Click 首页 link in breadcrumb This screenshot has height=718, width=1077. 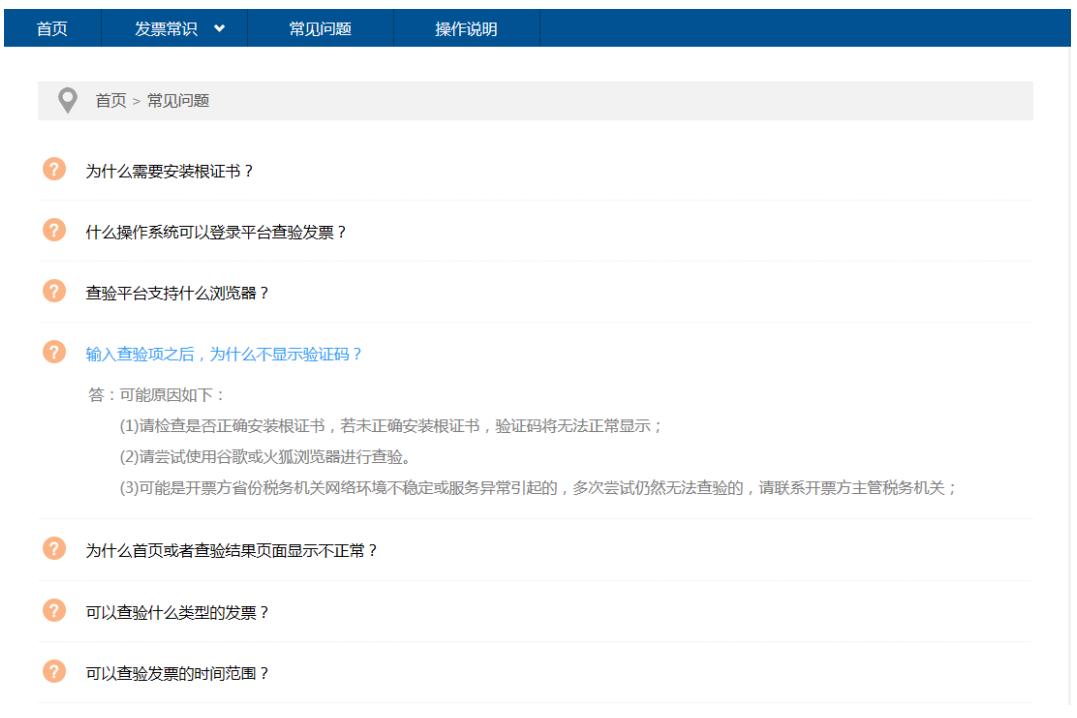point(110,101)
